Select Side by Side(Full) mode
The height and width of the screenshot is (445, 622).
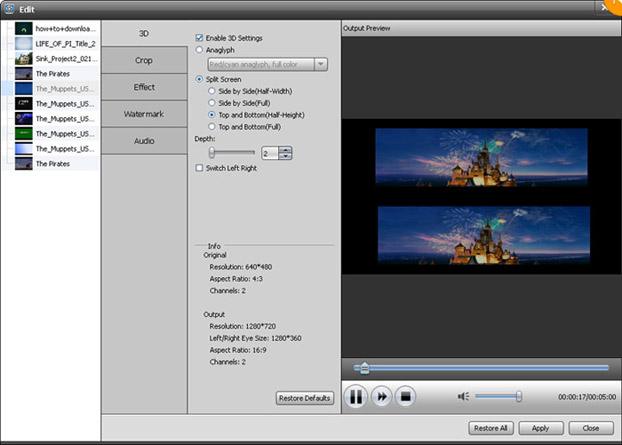(212, 103)
